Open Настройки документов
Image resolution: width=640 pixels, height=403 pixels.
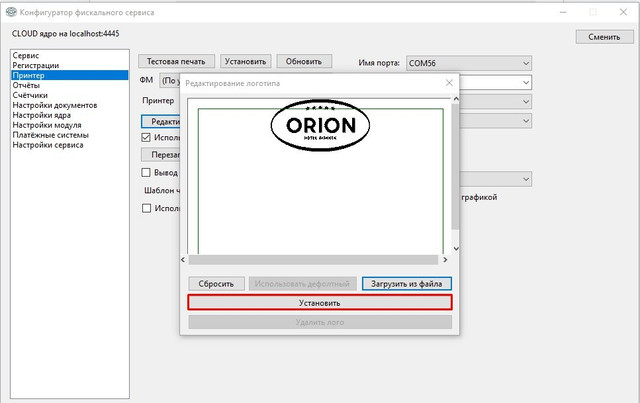(x=55, y=105)
